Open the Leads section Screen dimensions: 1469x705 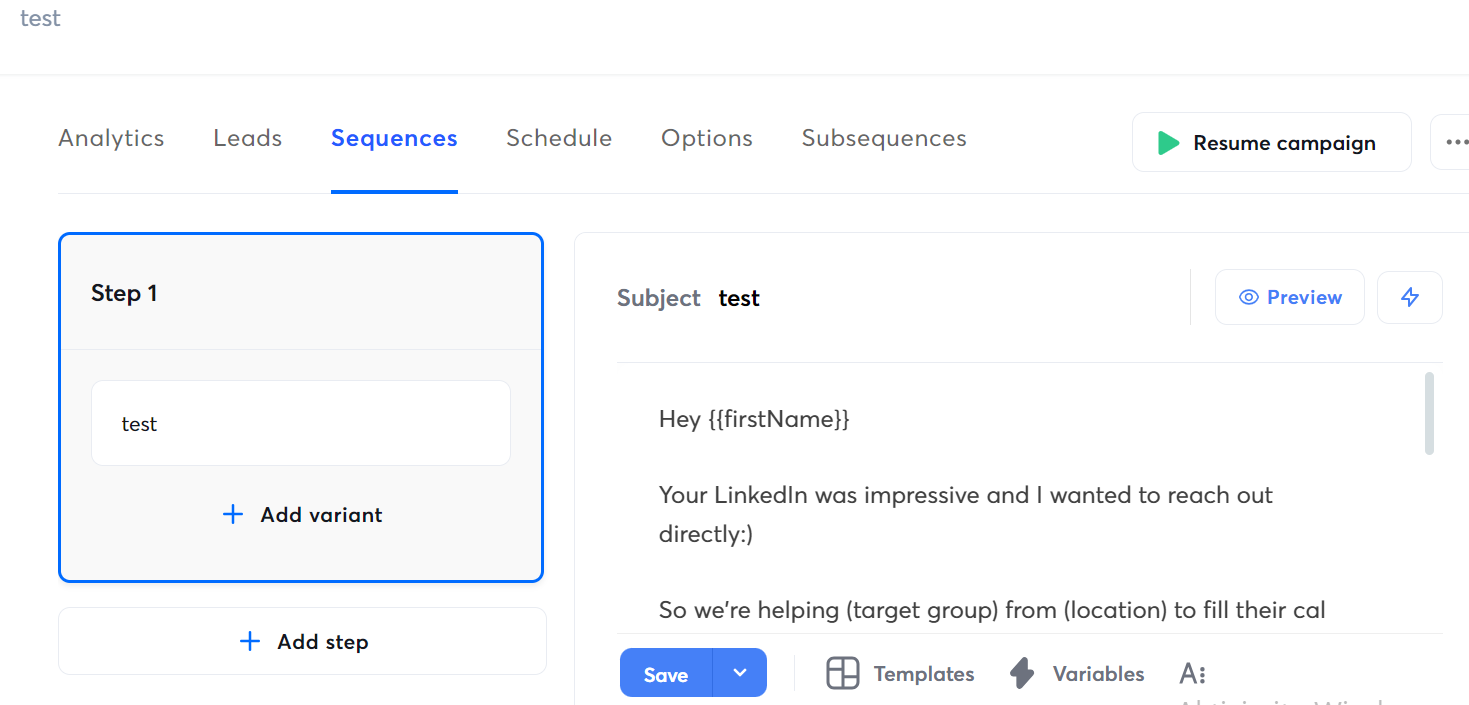[x=246, y=138]
